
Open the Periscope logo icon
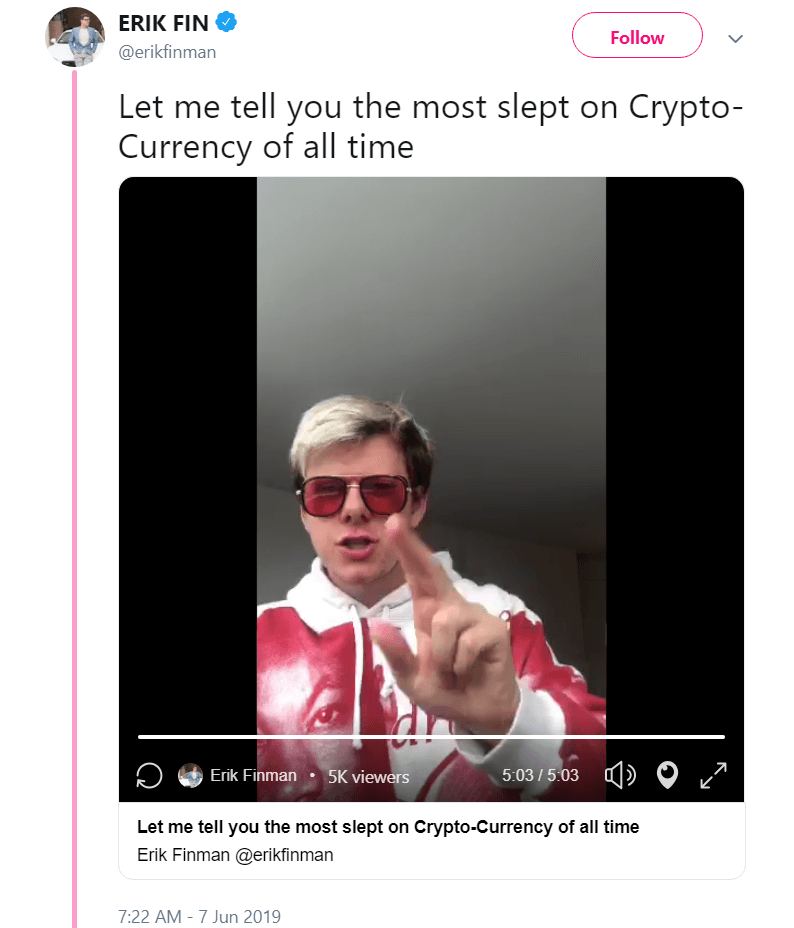coord(667,775)
